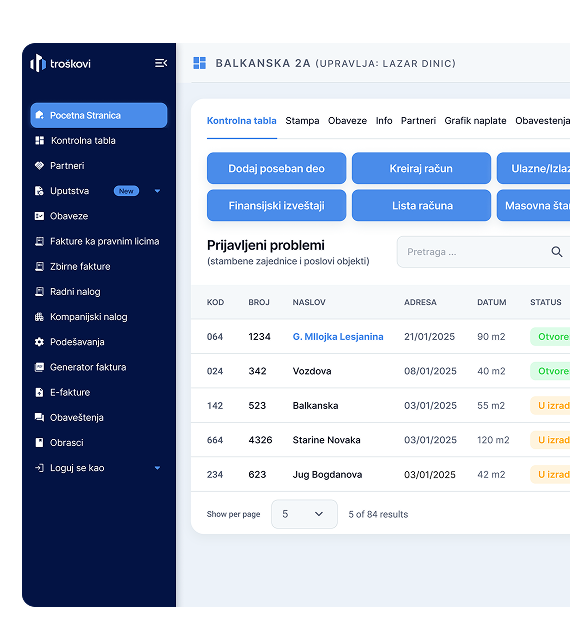Viewport: 570px width, 636px height.
Task: Open the G. Milojka Lesjanina link
Action: (338, 337)
